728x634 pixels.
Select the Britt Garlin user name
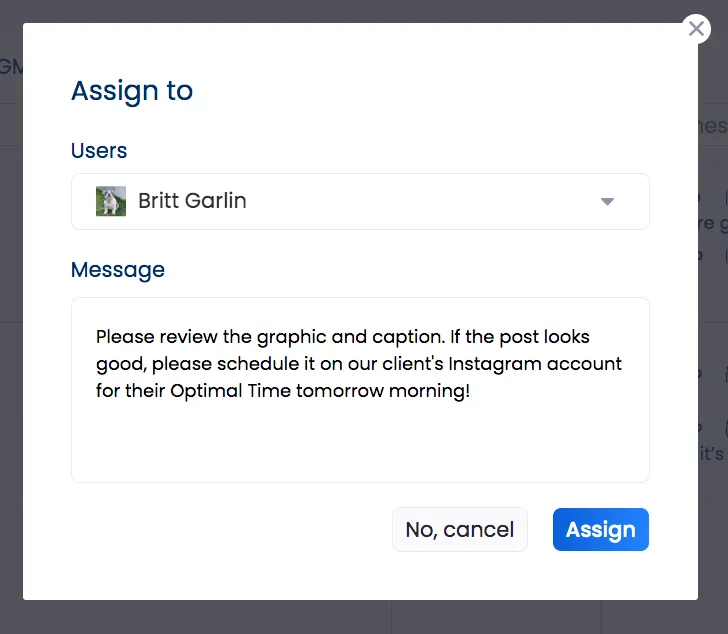(192, 201)
